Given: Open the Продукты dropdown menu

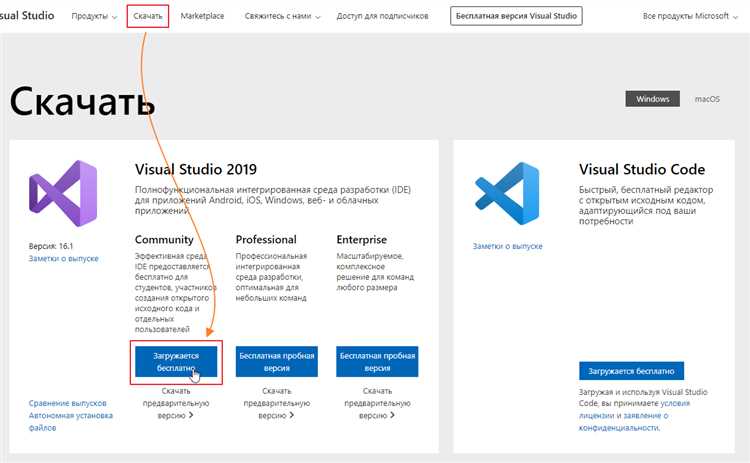Looking at the screenshot, I should pyautogui.click(x=94, y=16).
